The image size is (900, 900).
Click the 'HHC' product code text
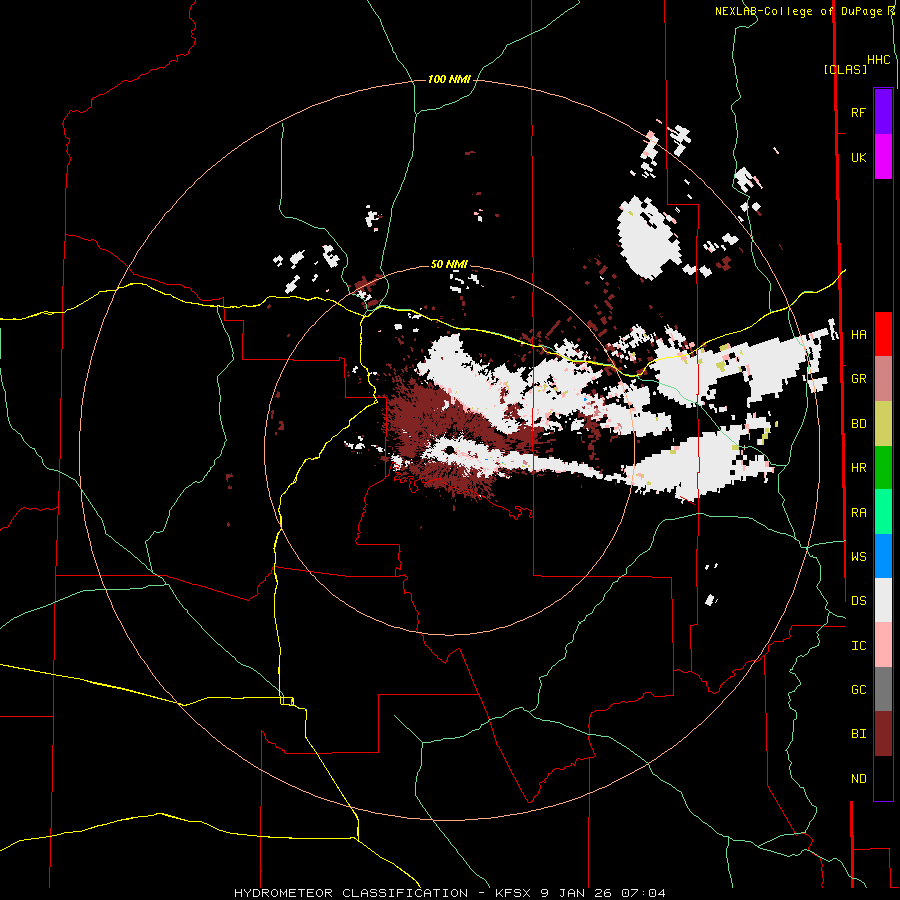click(x=879, y=60)
